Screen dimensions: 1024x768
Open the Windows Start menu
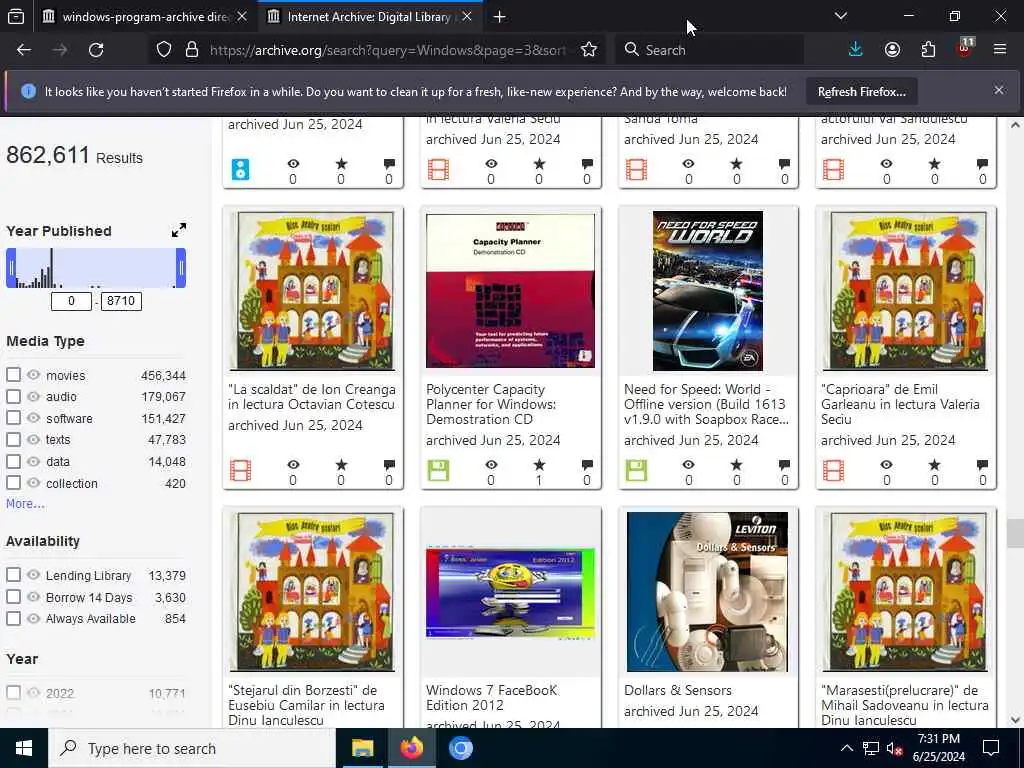24,748
